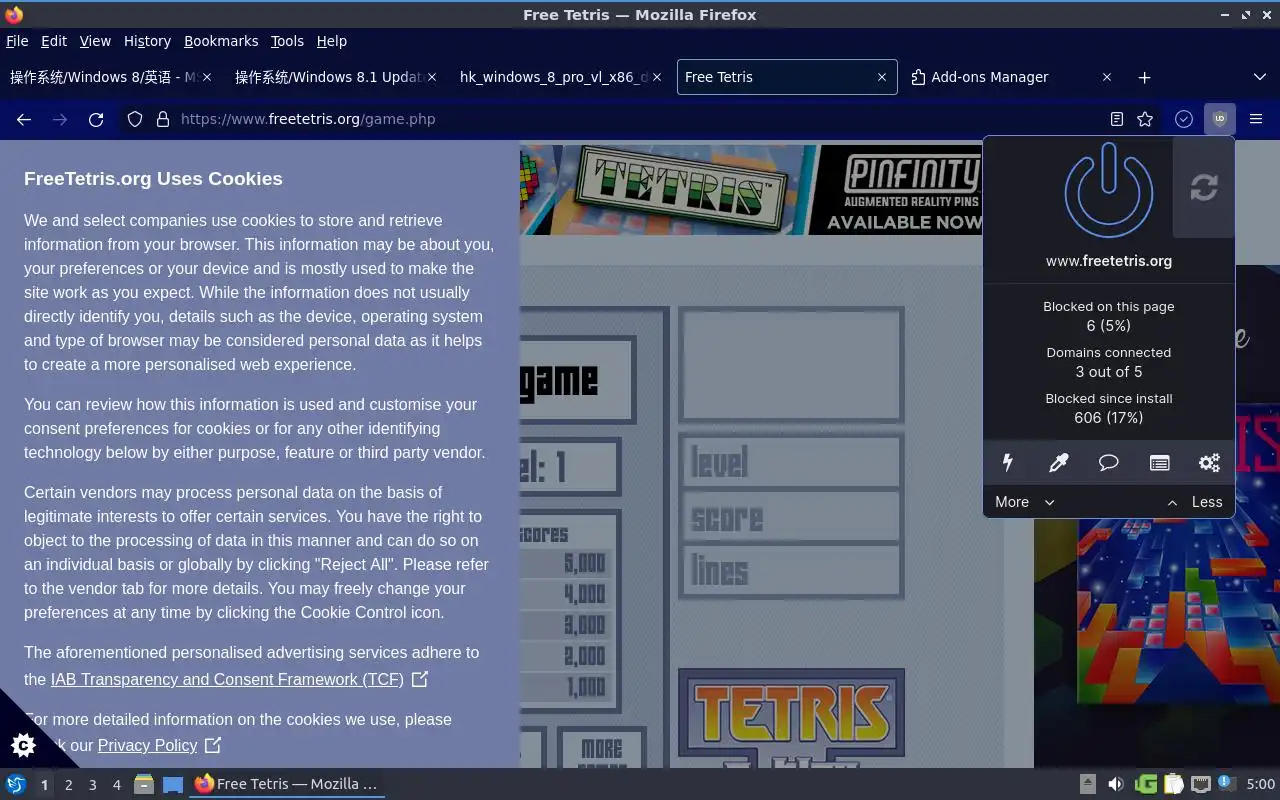Go forward with the forward arrow
1280x800 pixels.
pyautogui.click(x=60, y=119)
